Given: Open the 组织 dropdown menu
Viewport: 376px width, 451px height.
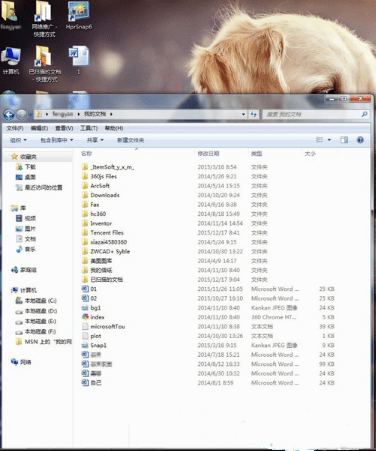Looking at the screenshot, I should pos(18,140).
